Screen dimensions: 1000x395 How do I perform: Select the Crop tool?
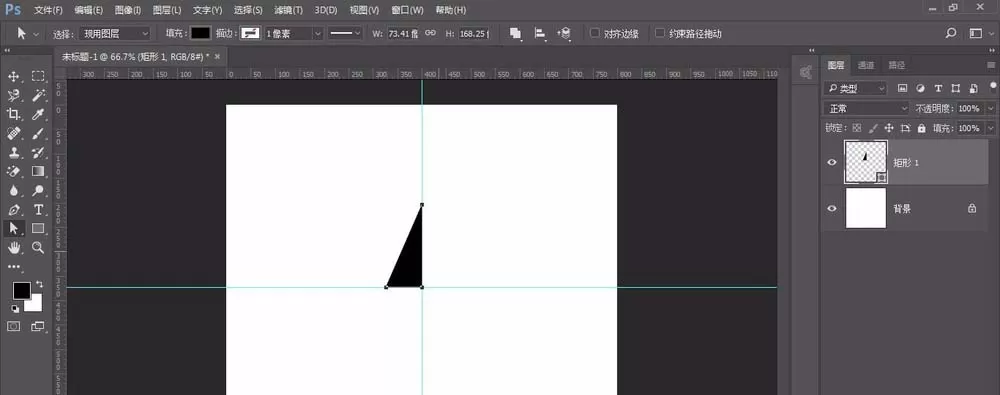click(x=13, y=114)
